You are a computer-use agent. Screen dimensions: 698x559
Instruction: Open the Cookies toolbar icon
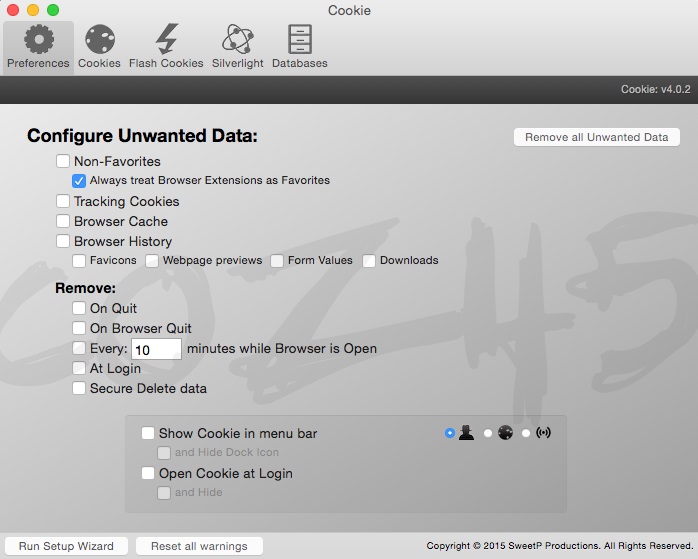(99, 40)
